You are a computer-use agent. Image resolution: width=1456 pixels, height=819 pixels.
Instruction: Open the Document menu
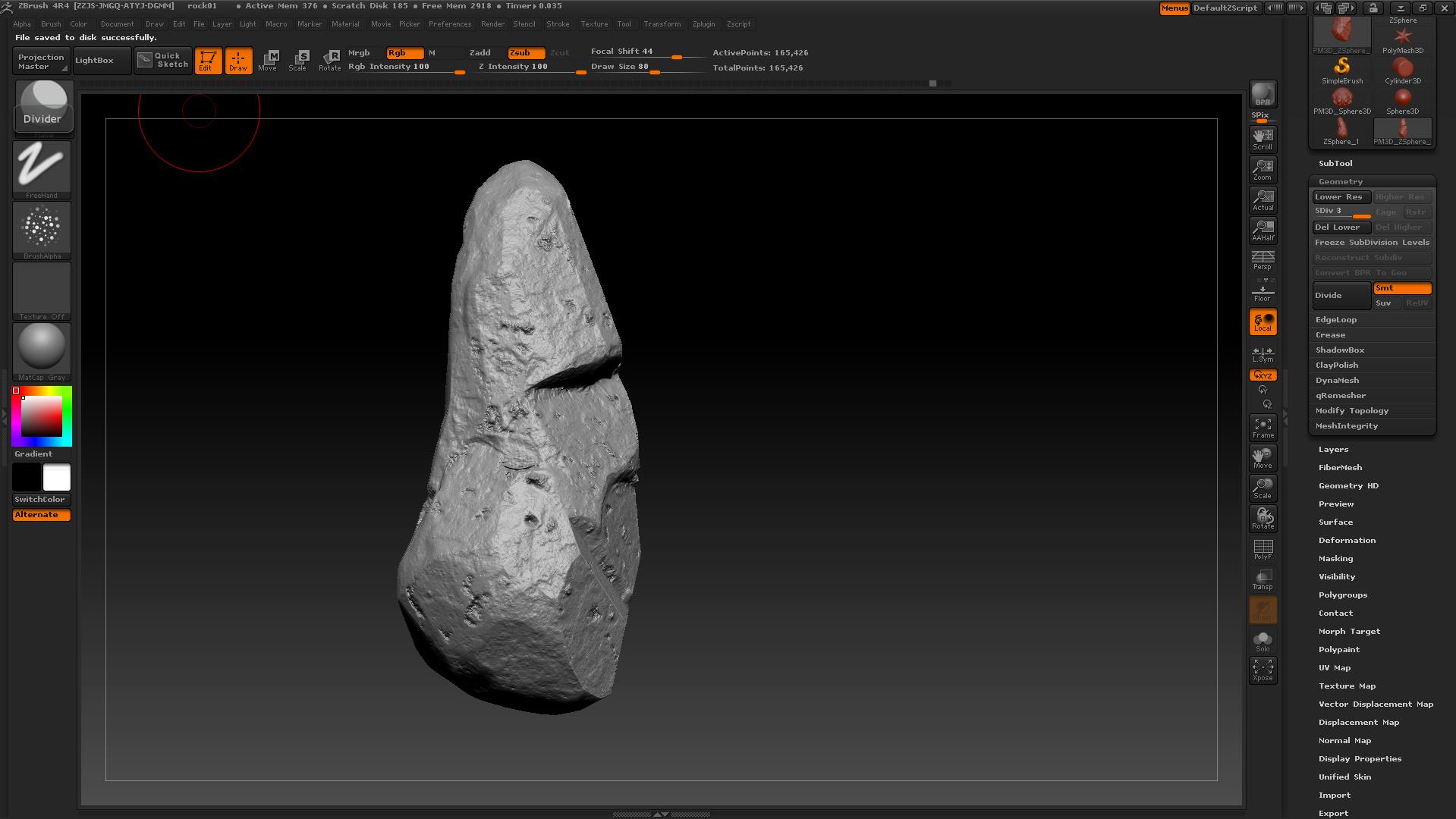117,24
